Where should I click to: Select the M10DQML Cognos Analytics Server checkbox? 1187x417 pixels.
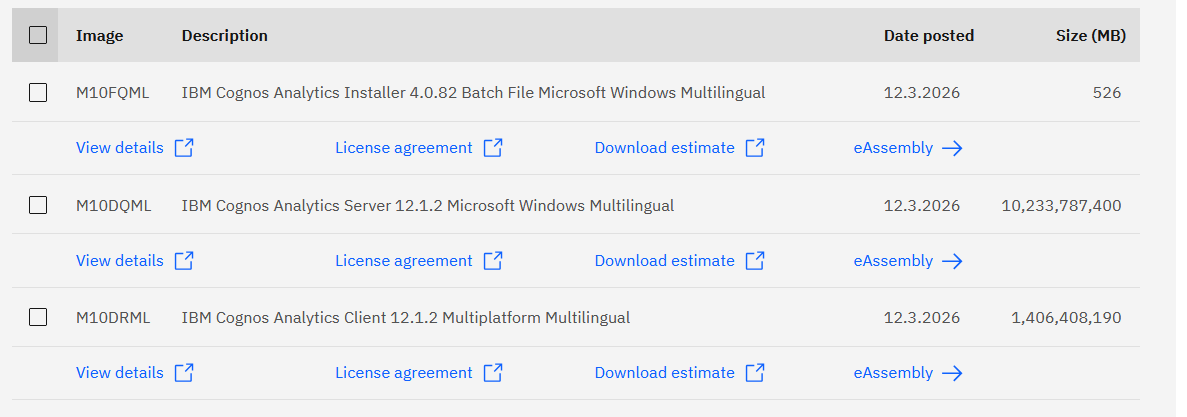(x=38, y=205)
